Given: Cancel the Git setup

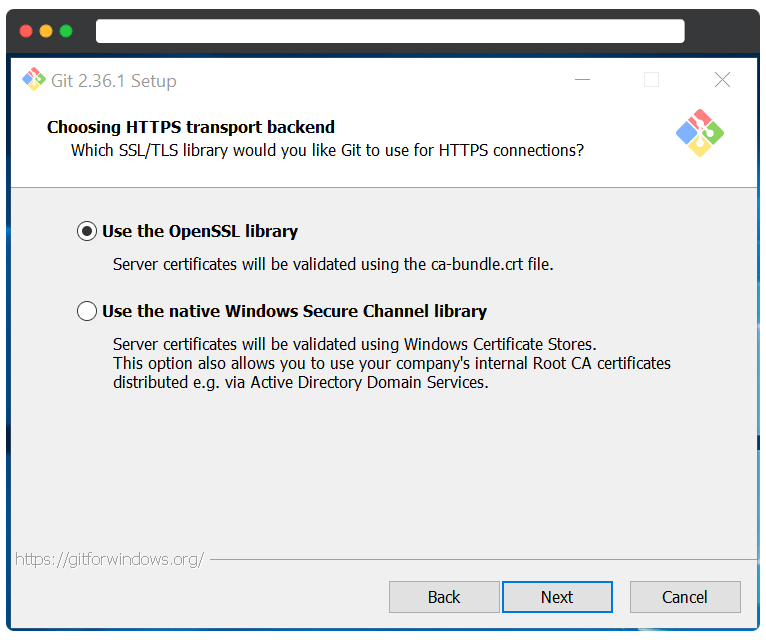Looking at the screenshot, I should click(685, 597).
